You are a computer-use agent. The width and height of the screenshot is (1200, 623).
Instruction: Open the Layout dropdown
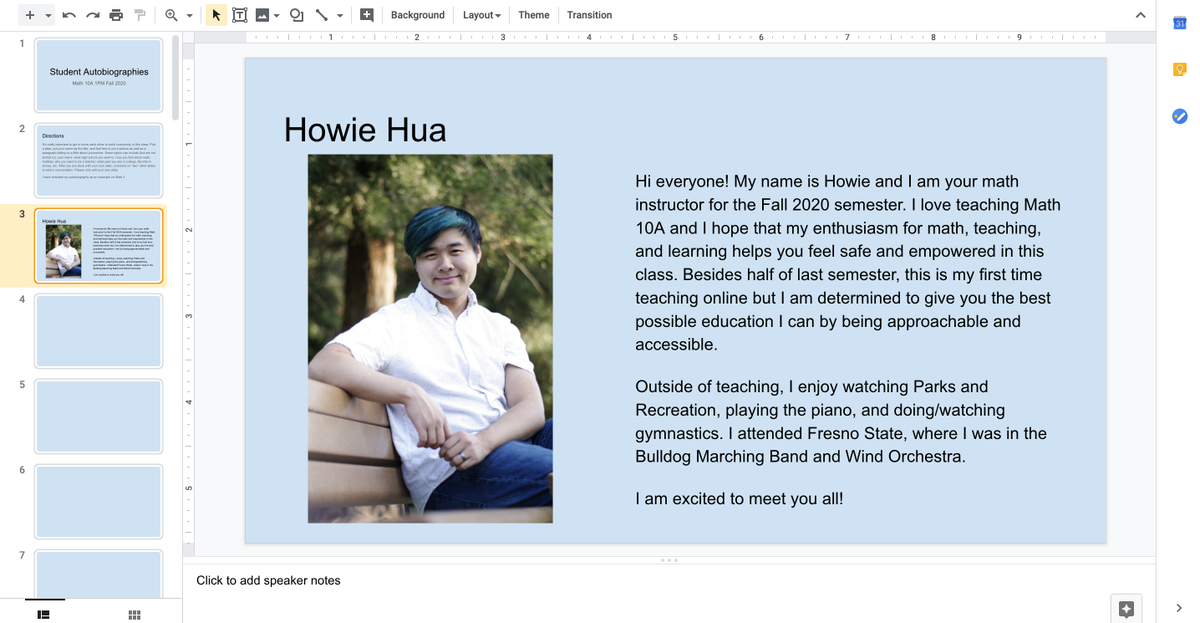pyautogui.click(x=481, y=14)
